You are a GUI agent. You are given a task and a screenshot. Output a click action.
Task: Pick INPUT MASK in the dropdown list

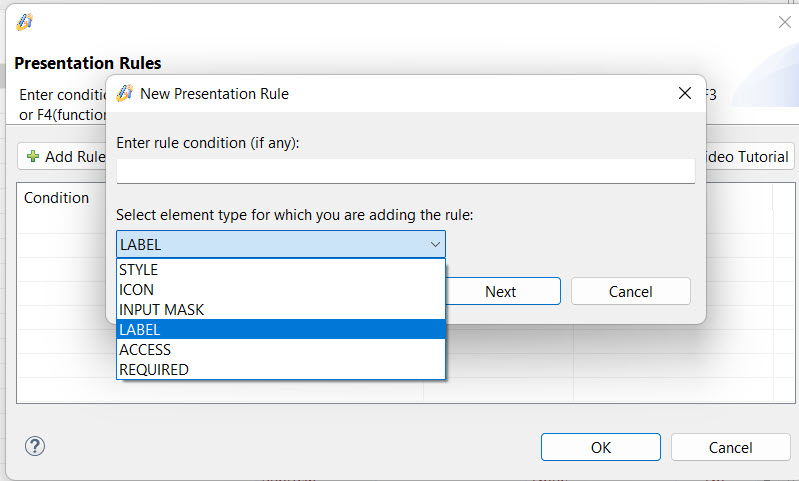tap(281, 309)
